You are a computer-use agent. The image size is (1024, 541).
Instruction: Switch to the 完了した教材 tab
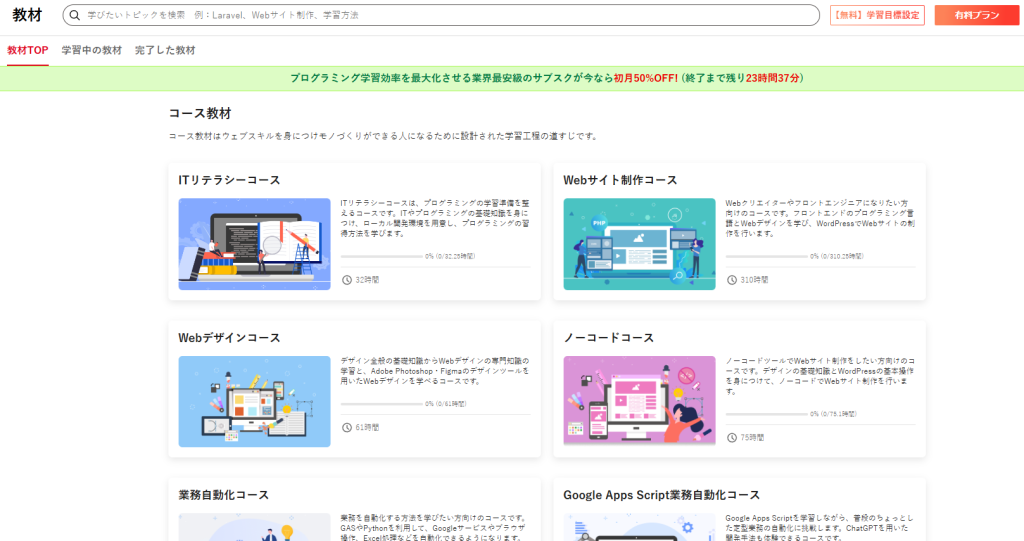click(x=165, y=50)
